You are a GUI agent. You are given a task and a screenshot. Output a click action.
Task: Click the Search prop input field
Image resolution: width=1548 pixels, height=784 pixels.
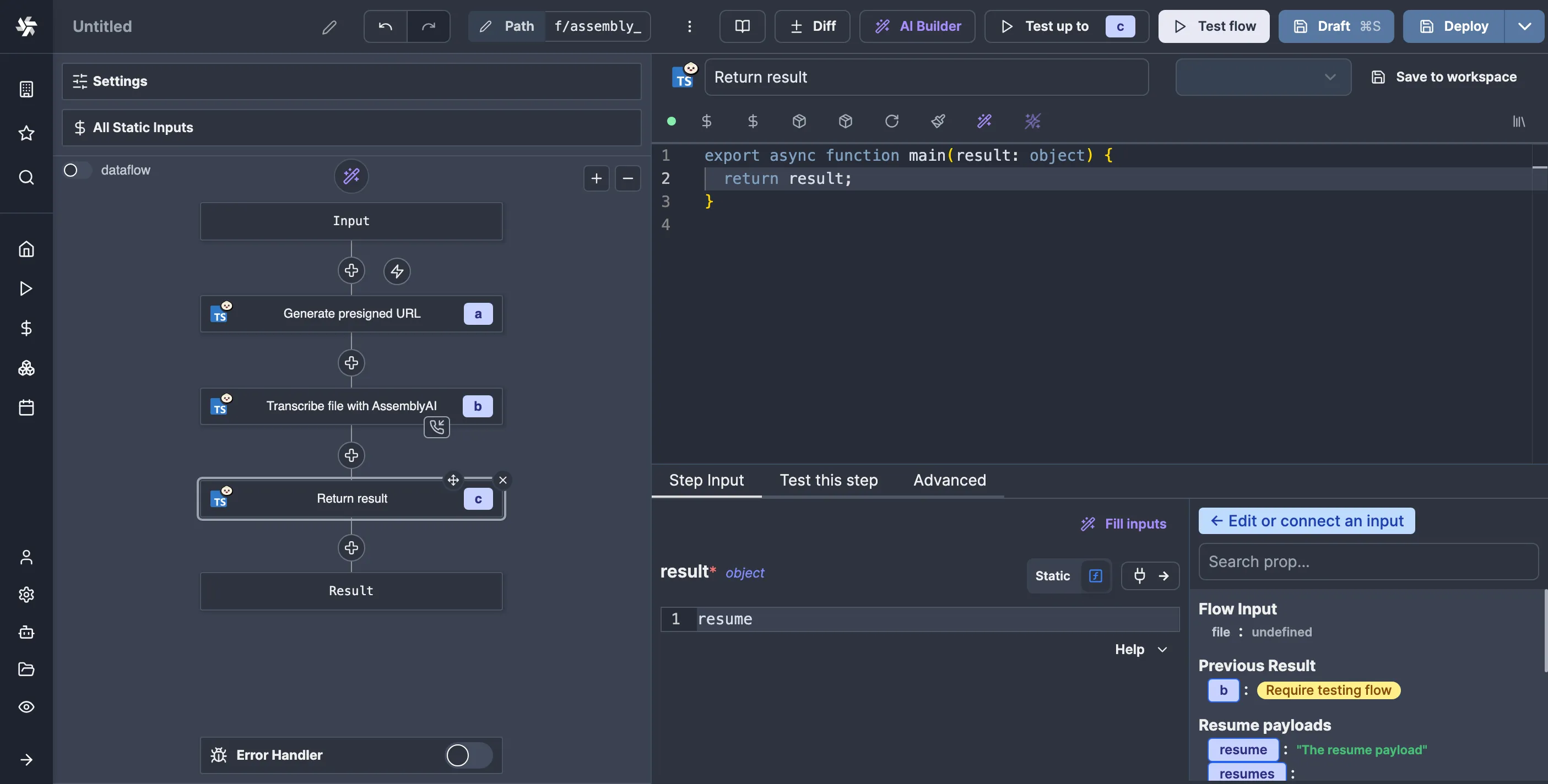[1368, 562]
